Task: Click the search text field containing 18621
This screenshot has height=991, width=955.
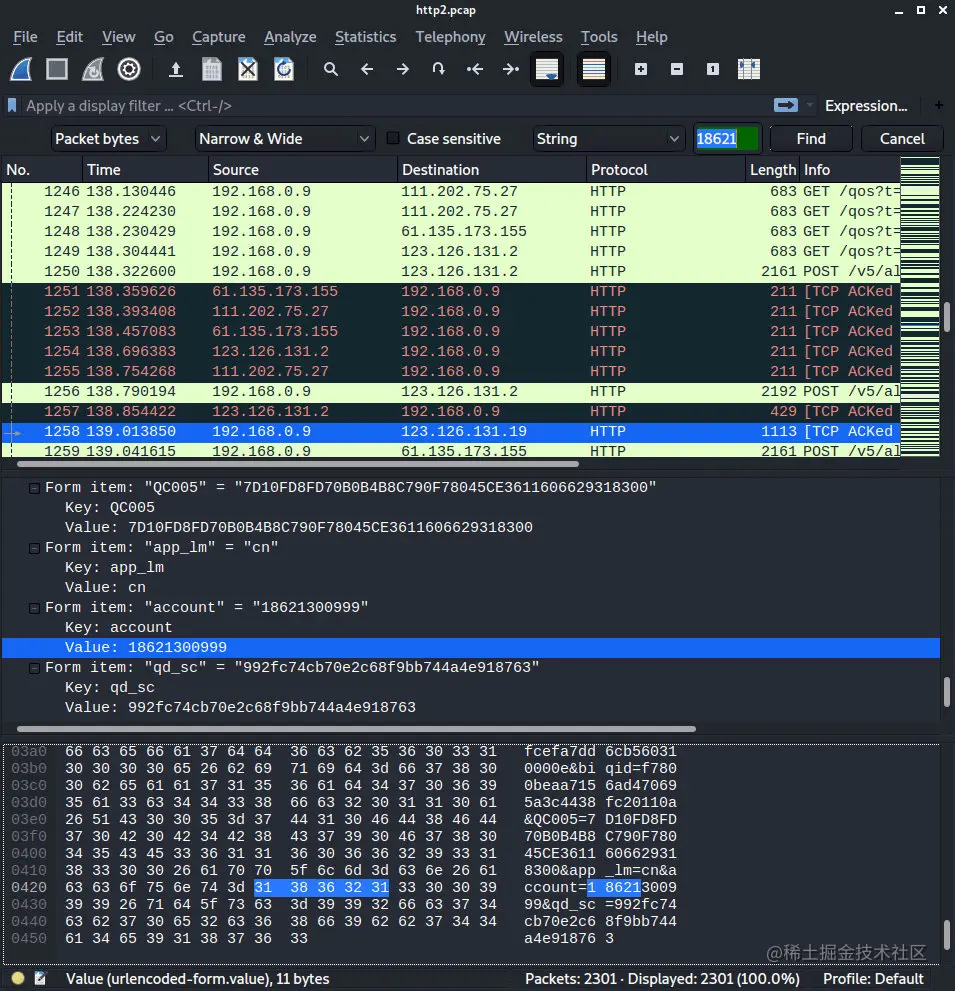Action: (x=727, y=138)
